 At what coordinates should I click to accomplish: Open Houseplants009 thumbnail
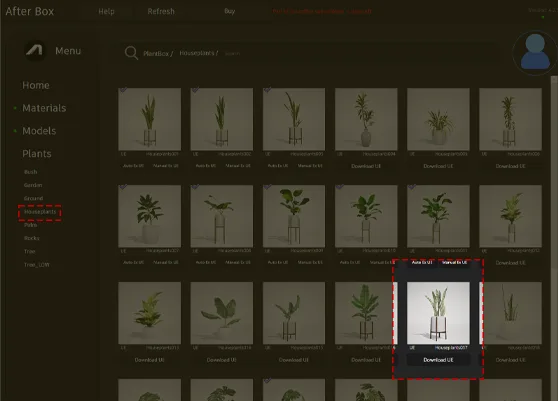tap(294, 216)
